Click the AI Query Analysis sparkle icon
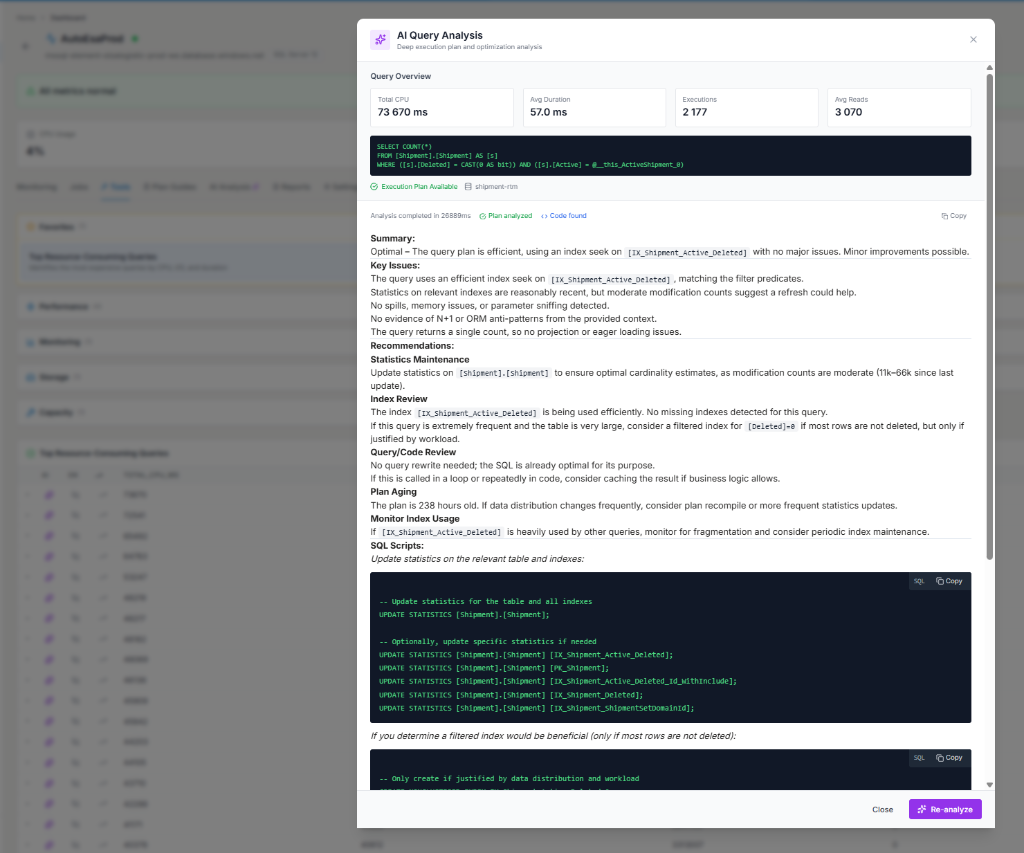 click(380, 39)
